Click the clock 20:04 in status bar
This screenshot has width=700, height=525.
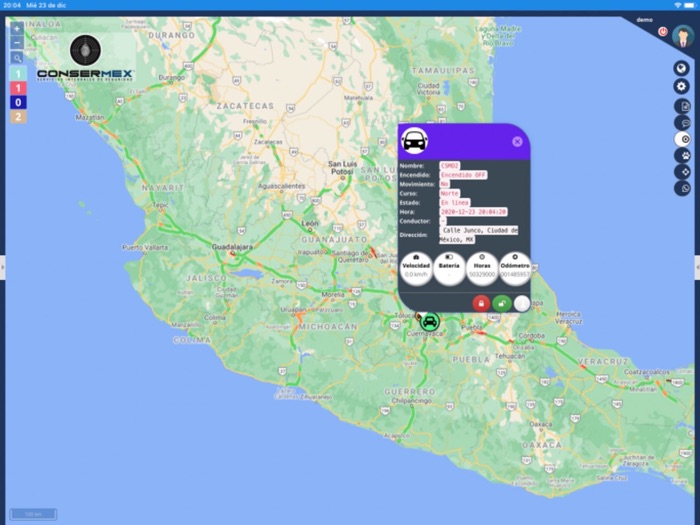[x=12, y=5]
